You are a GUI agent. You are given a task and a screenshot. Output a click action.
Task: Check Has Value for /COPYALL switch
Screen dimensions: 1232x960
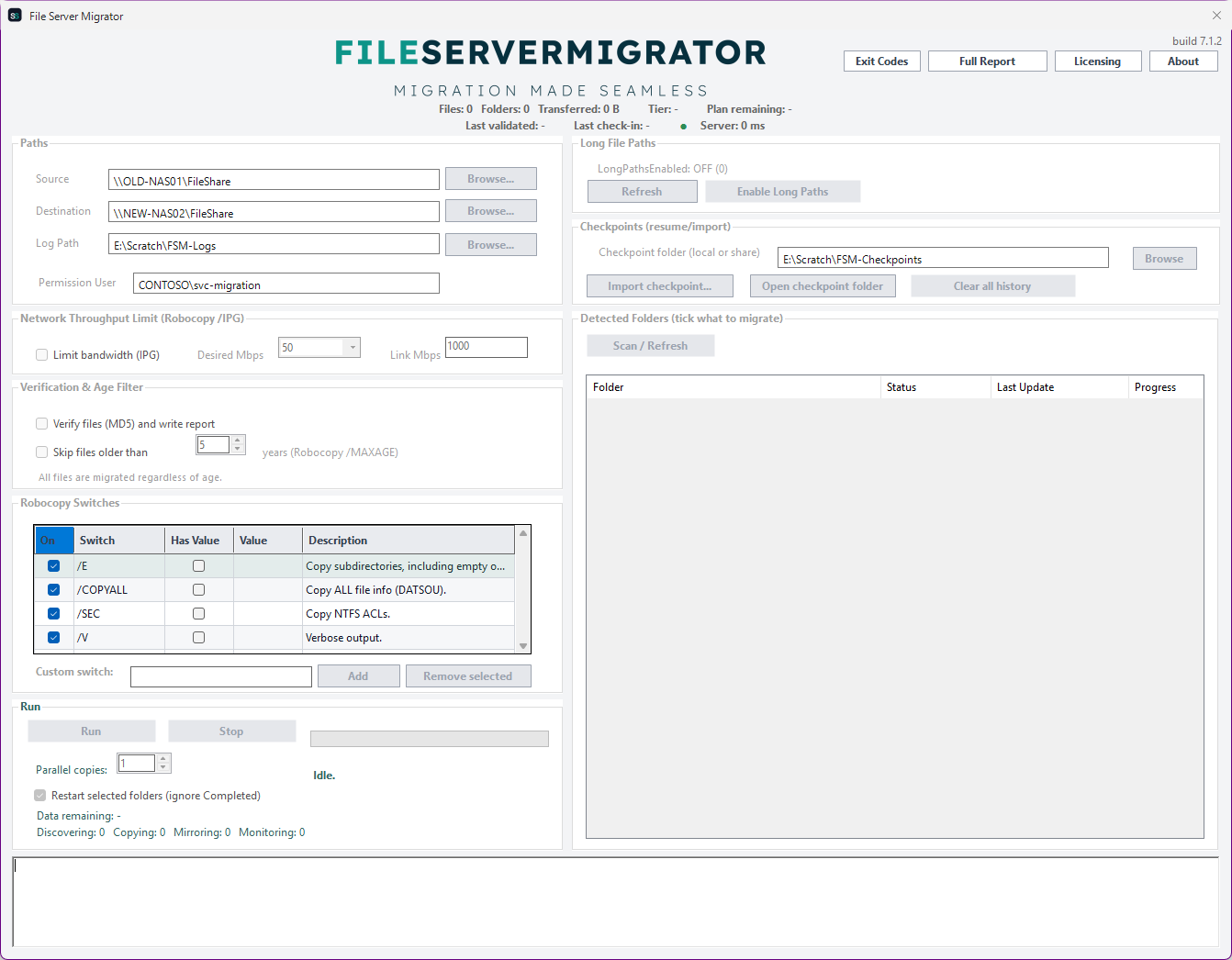(198, 590)
